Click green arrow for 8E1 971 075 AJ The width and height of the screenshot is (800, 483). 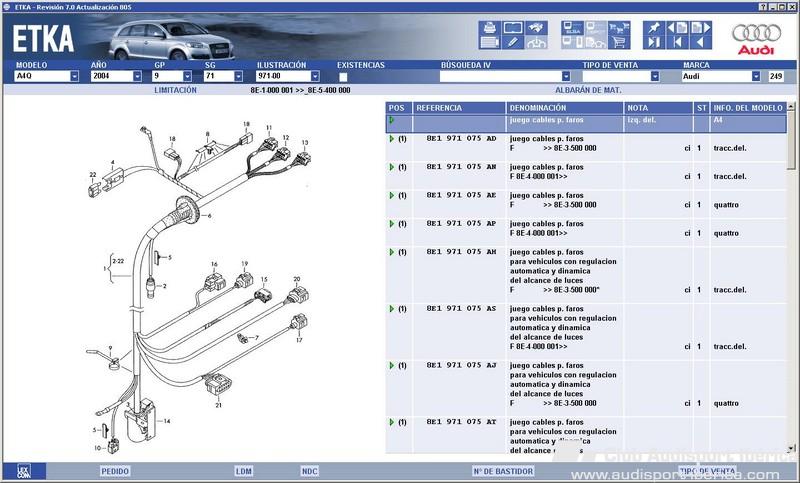pyautogui.click(x=391, y=366)
